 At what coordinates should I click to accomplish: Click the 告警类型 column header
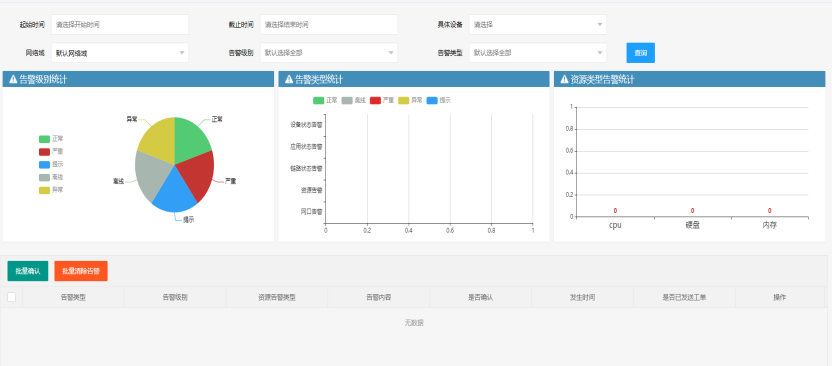(x=73, y=298)
